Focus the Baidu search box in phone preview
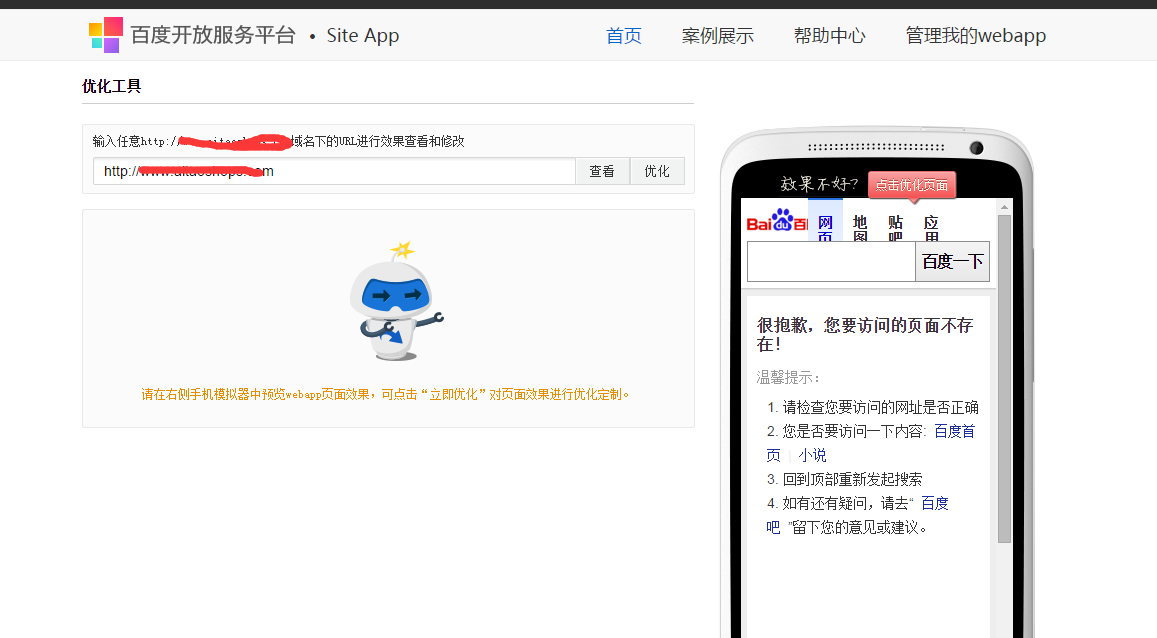1157x638 pixels. pyautogui.click(x=832, y=261)
